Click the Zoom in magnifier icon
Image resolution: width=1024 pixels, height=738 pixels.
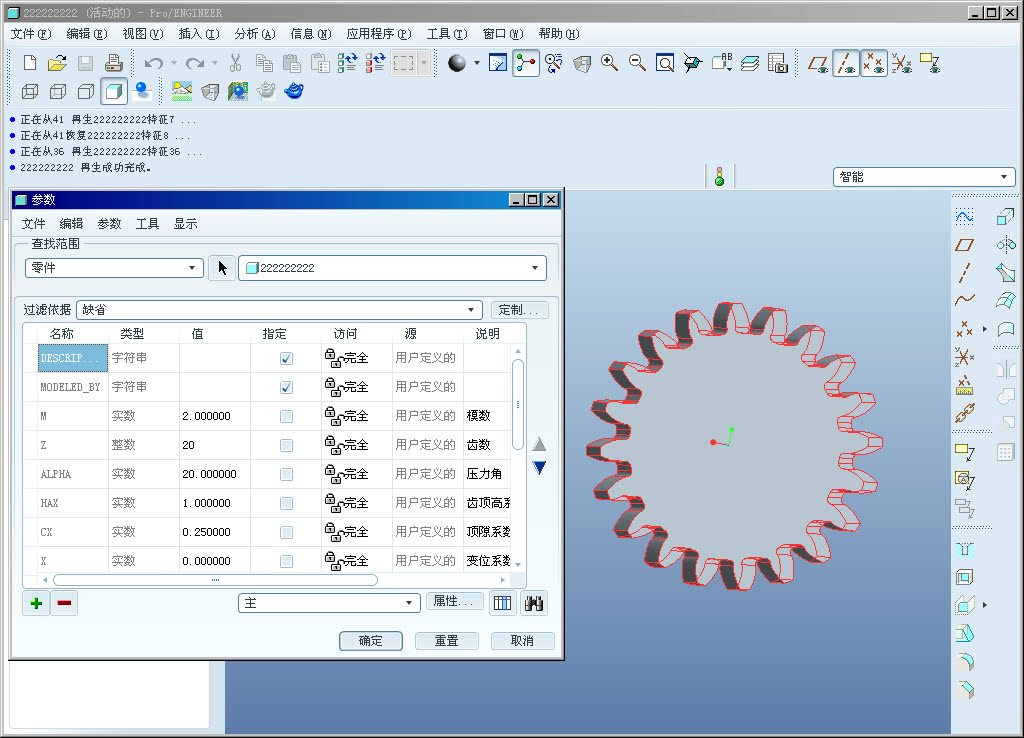[609, 63]
